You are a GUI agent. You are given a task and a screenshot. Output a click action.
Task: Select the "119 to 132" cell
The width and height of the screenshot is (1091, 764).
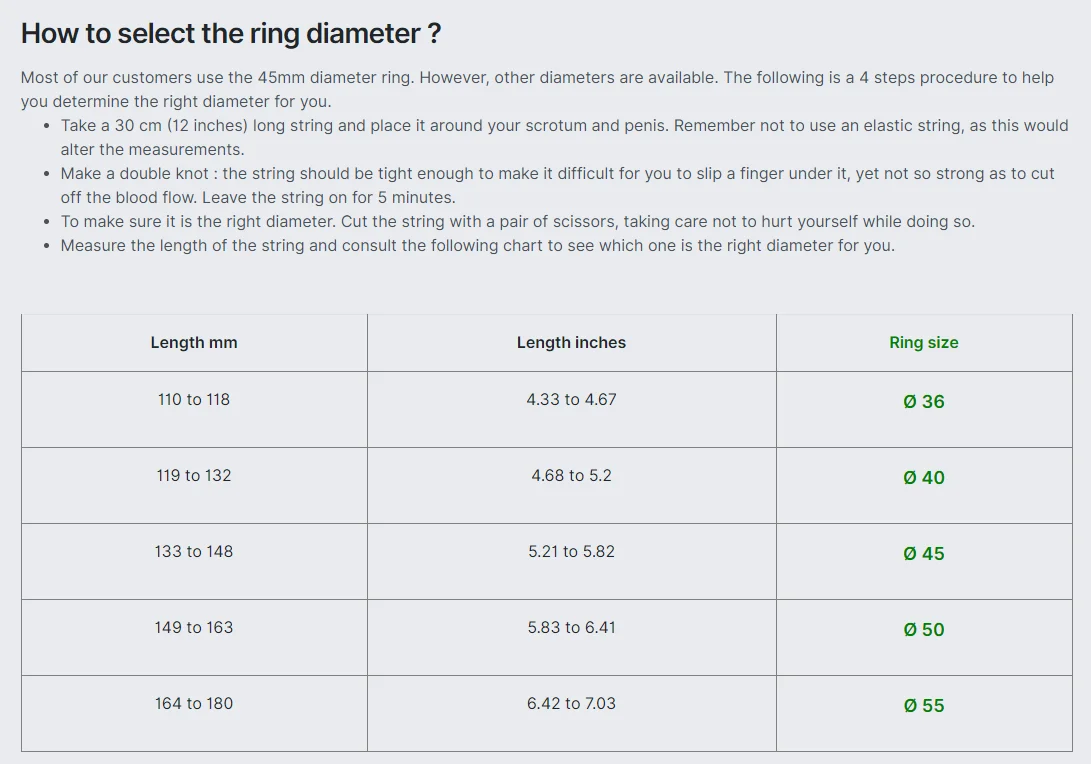coord(194,475)
